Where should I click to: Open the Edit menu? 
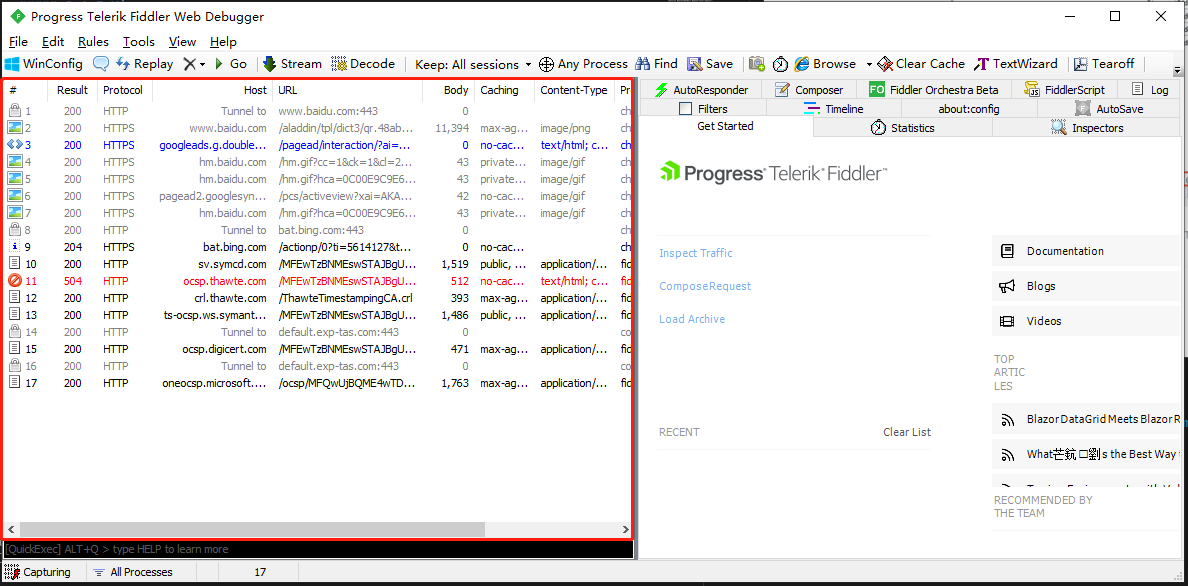point(53,42)
